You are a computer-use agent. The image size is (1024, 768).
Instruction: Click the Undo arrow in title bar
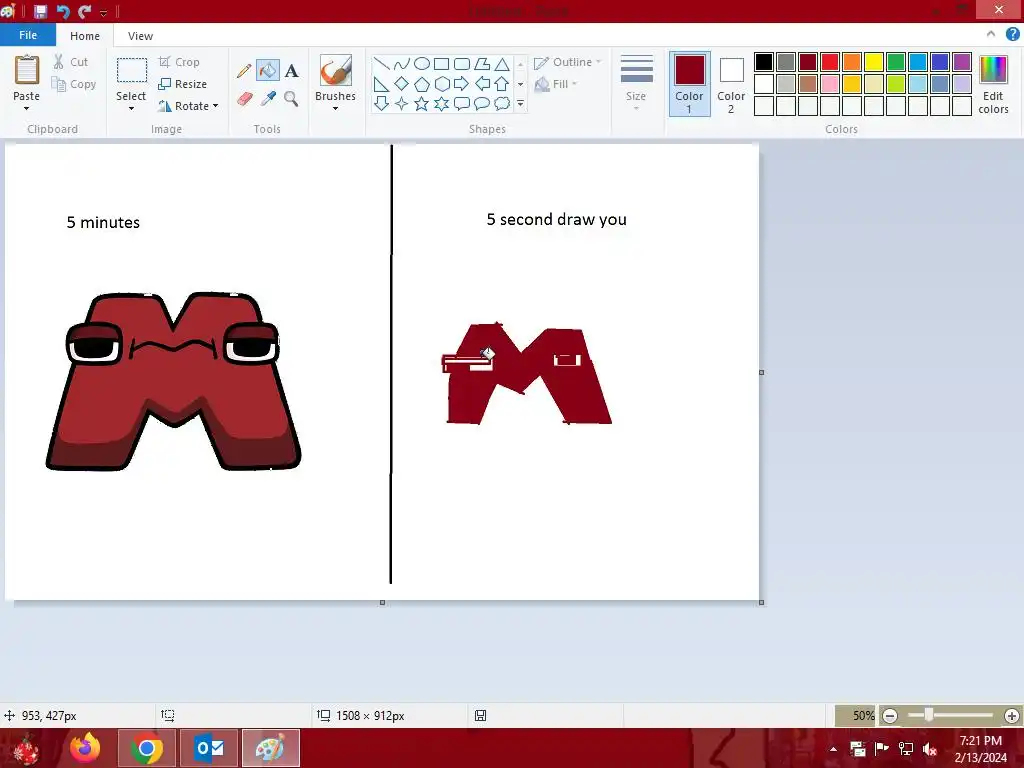coord(63,11)
